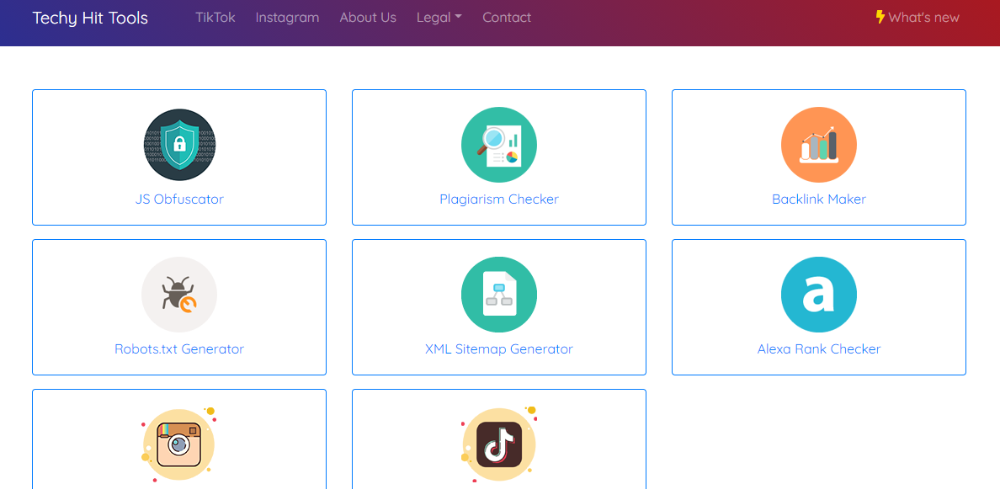This screenshot has height=489, width=1000.
Task: Select the TikTok tool icon
Action: point(499,444)
